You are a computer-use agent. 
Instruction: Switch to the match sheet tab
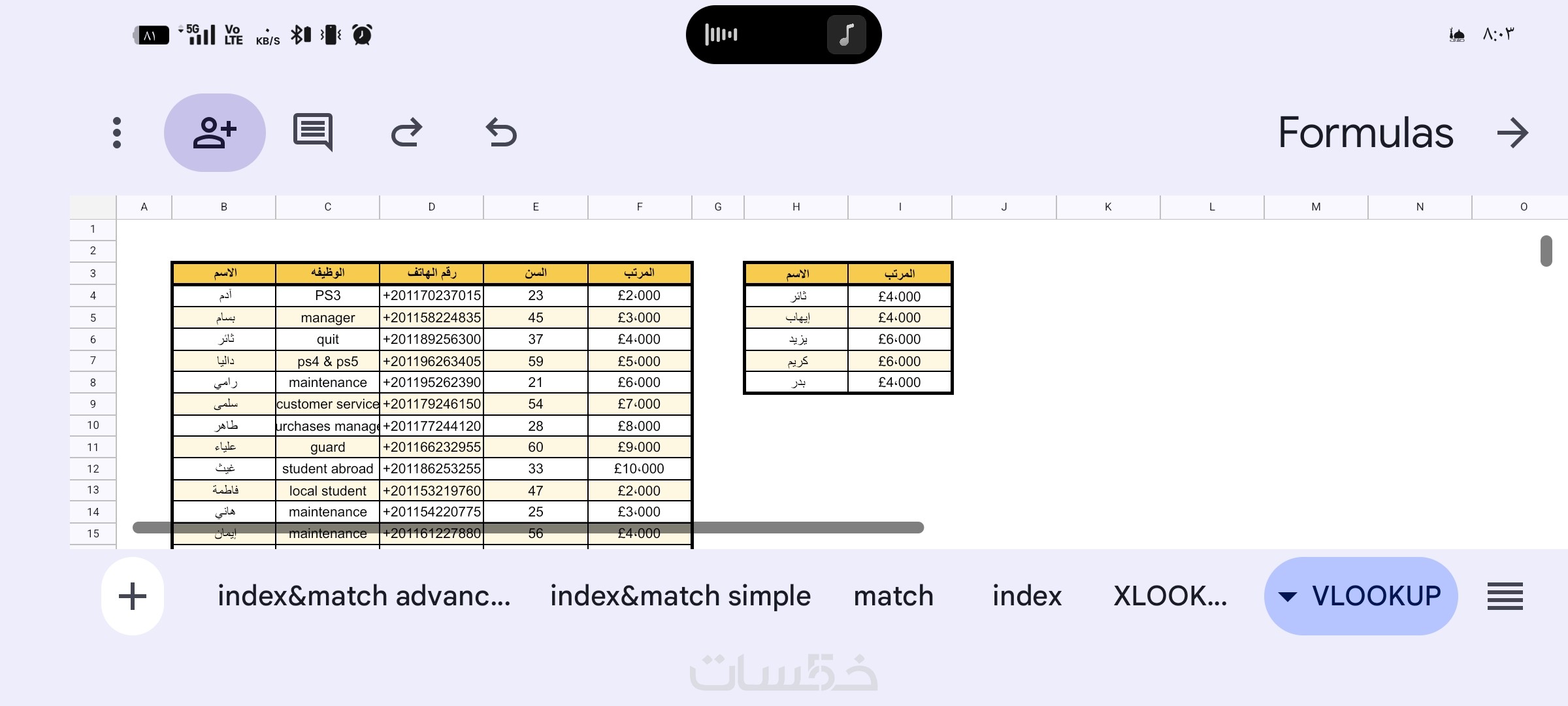coord(893,596)
